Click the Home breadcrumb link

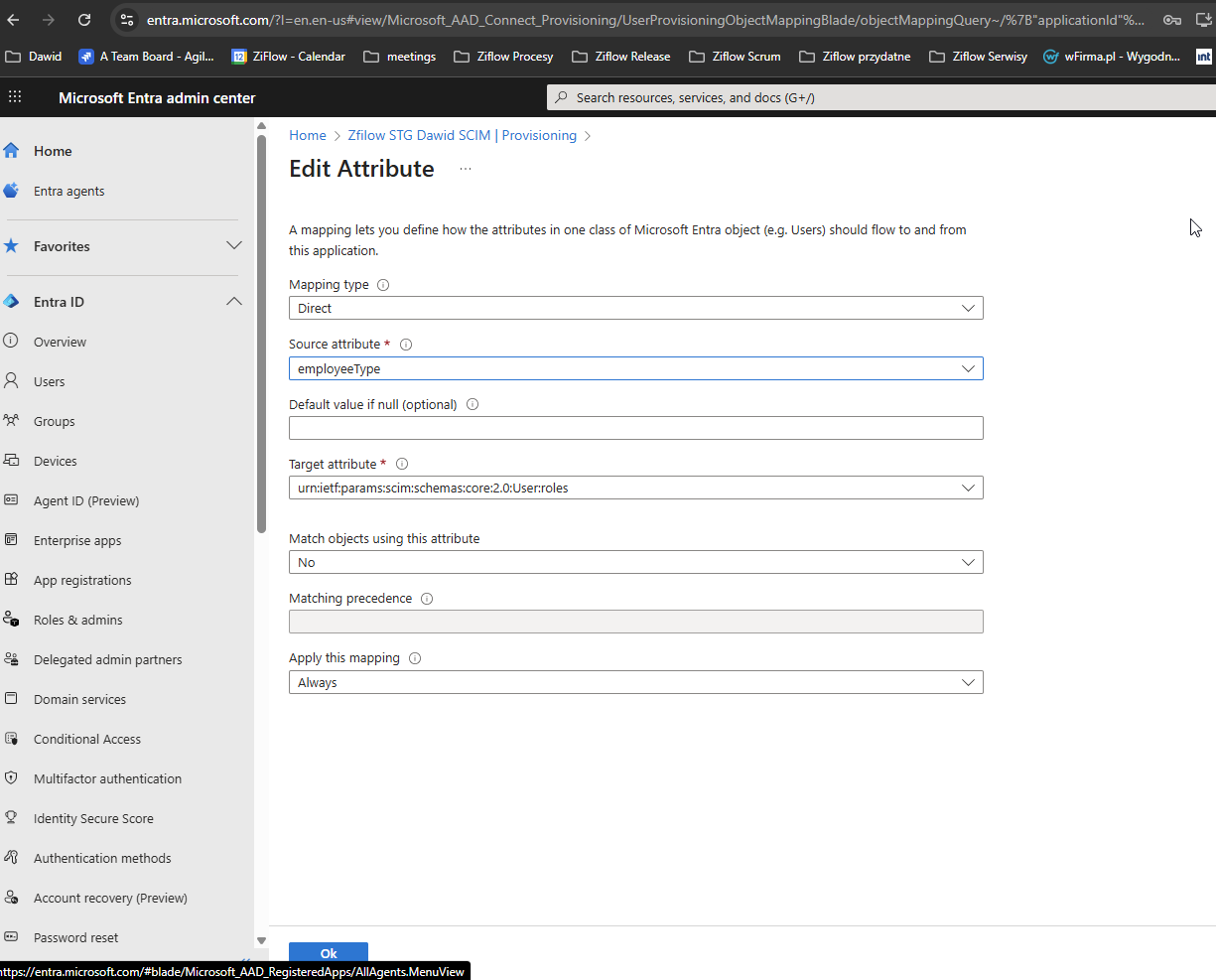tap(307, 136)
